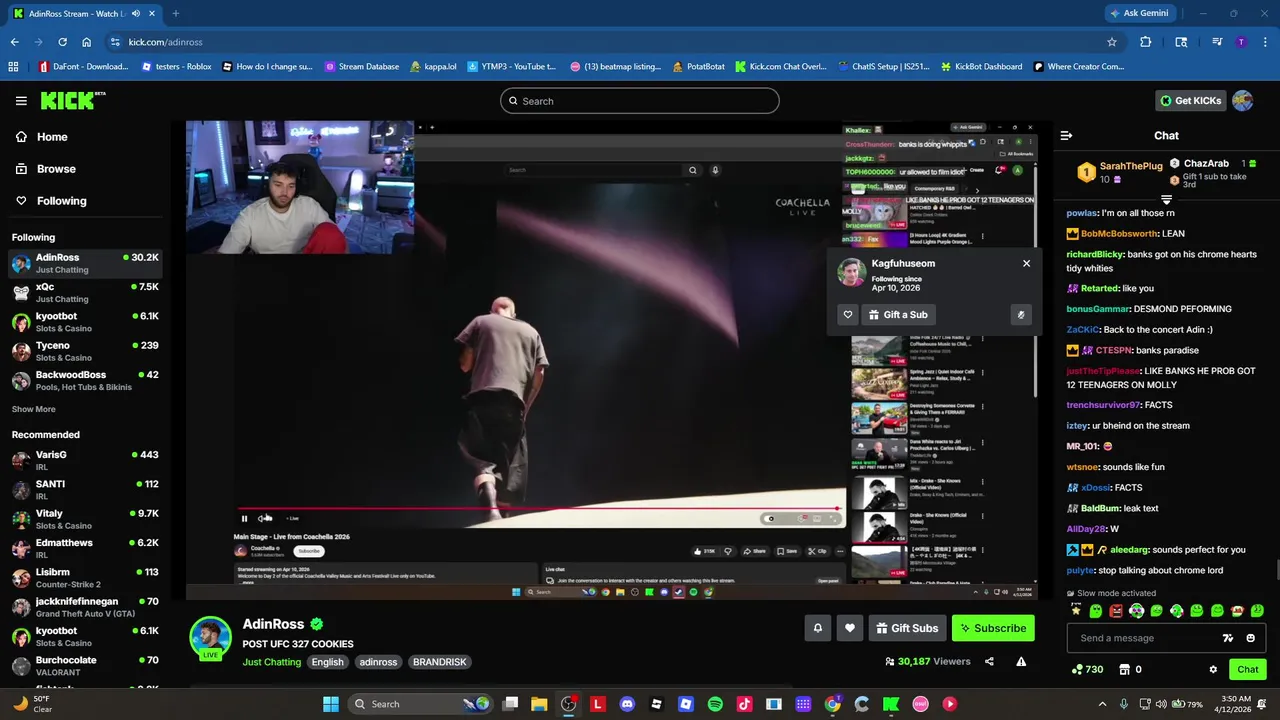The width and height of the screenshot is (1280, 720).
Task: Open Vitaly in Recommended list
Action: pos(85,519)
